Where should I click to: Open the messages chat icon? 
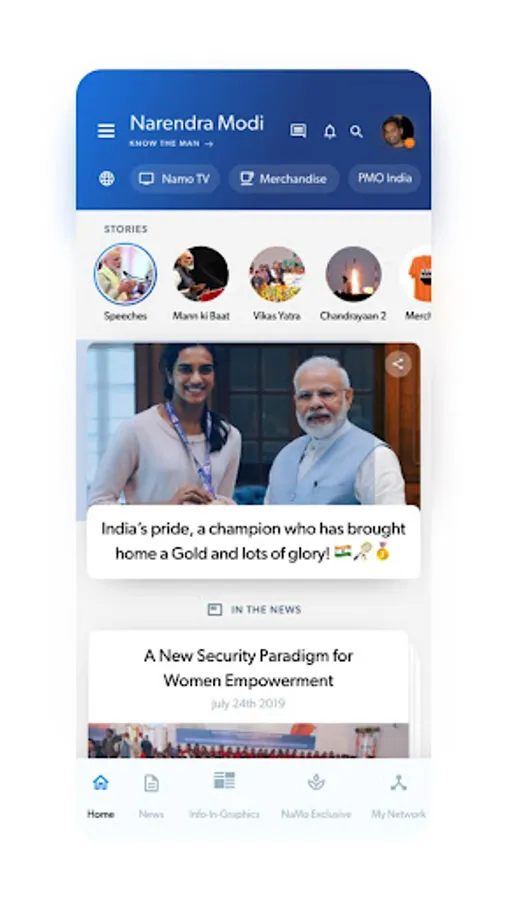point(298,131)
